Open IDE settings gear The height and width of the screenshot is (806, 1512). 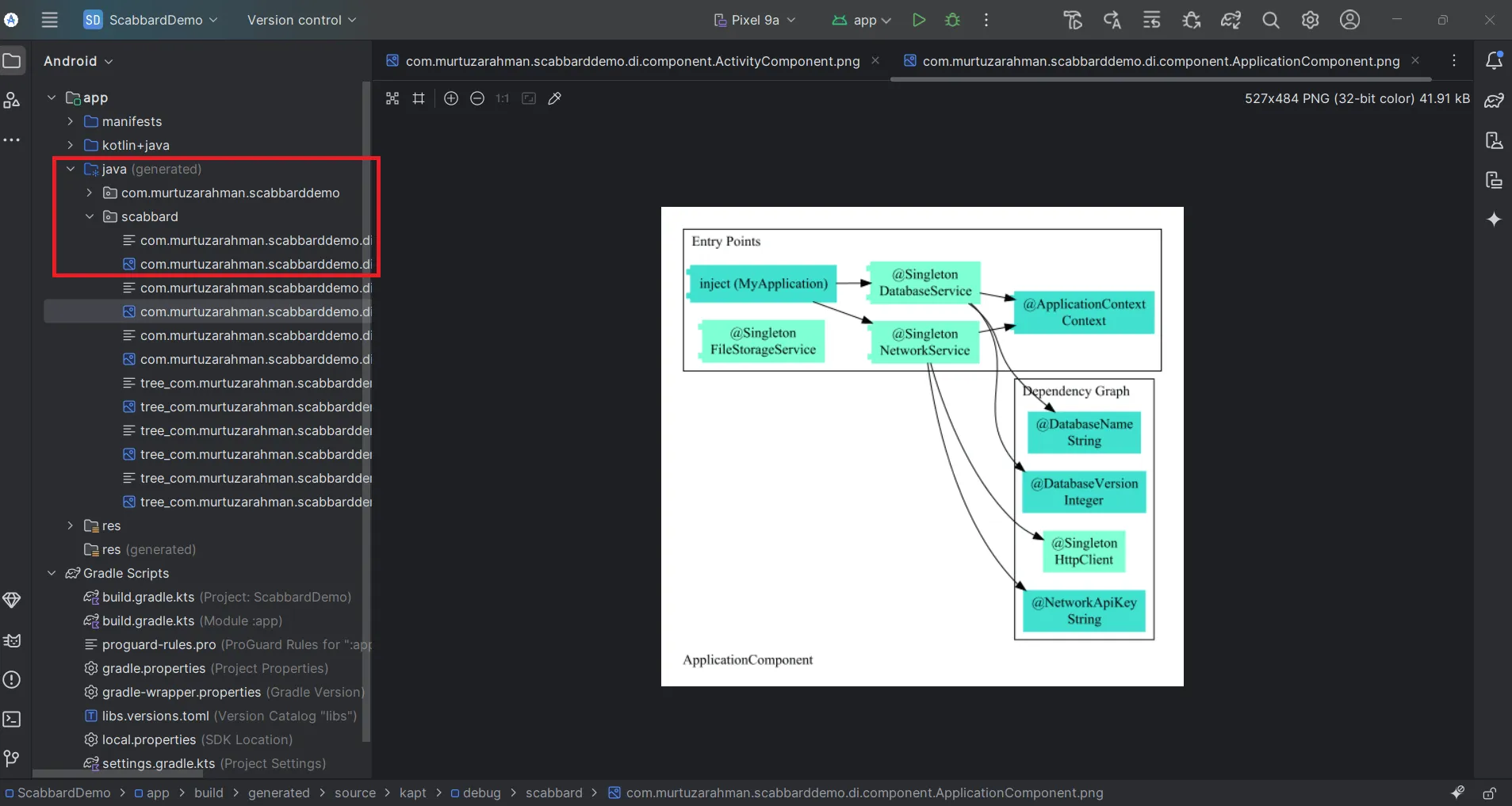point(1311,20)
